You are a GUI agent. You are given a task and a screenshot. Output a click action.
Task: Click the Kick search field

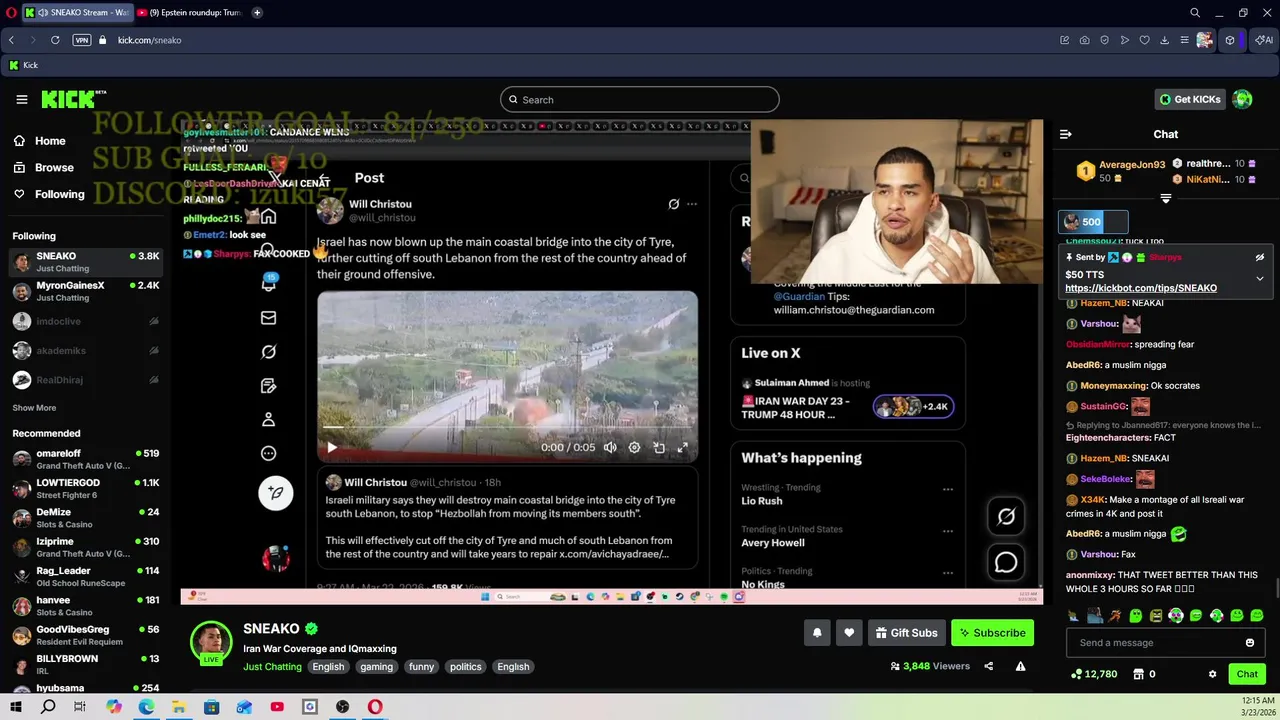pos(640,99)
